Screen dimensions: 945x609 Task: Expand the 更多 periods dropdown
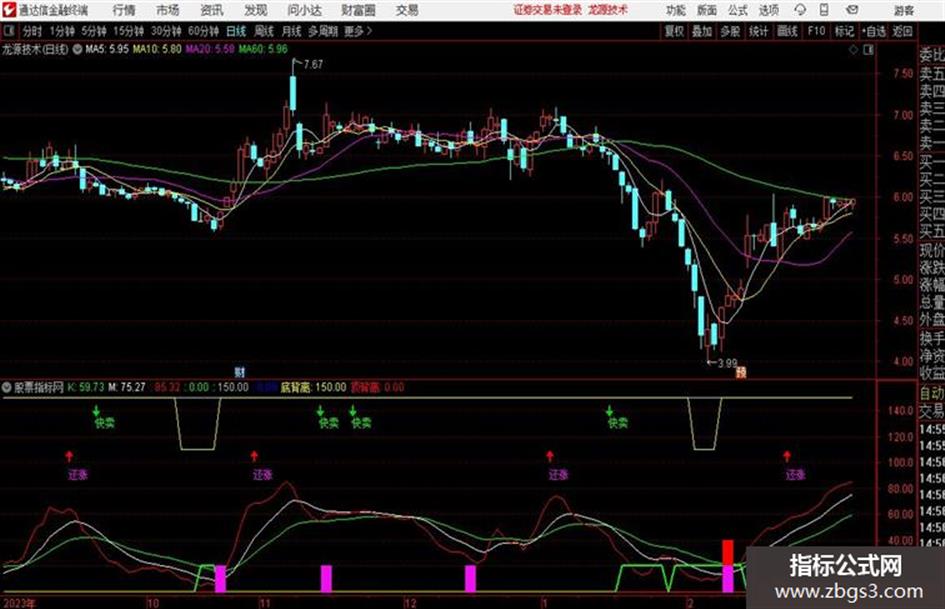pyautogui.click(x=358, y=31)
